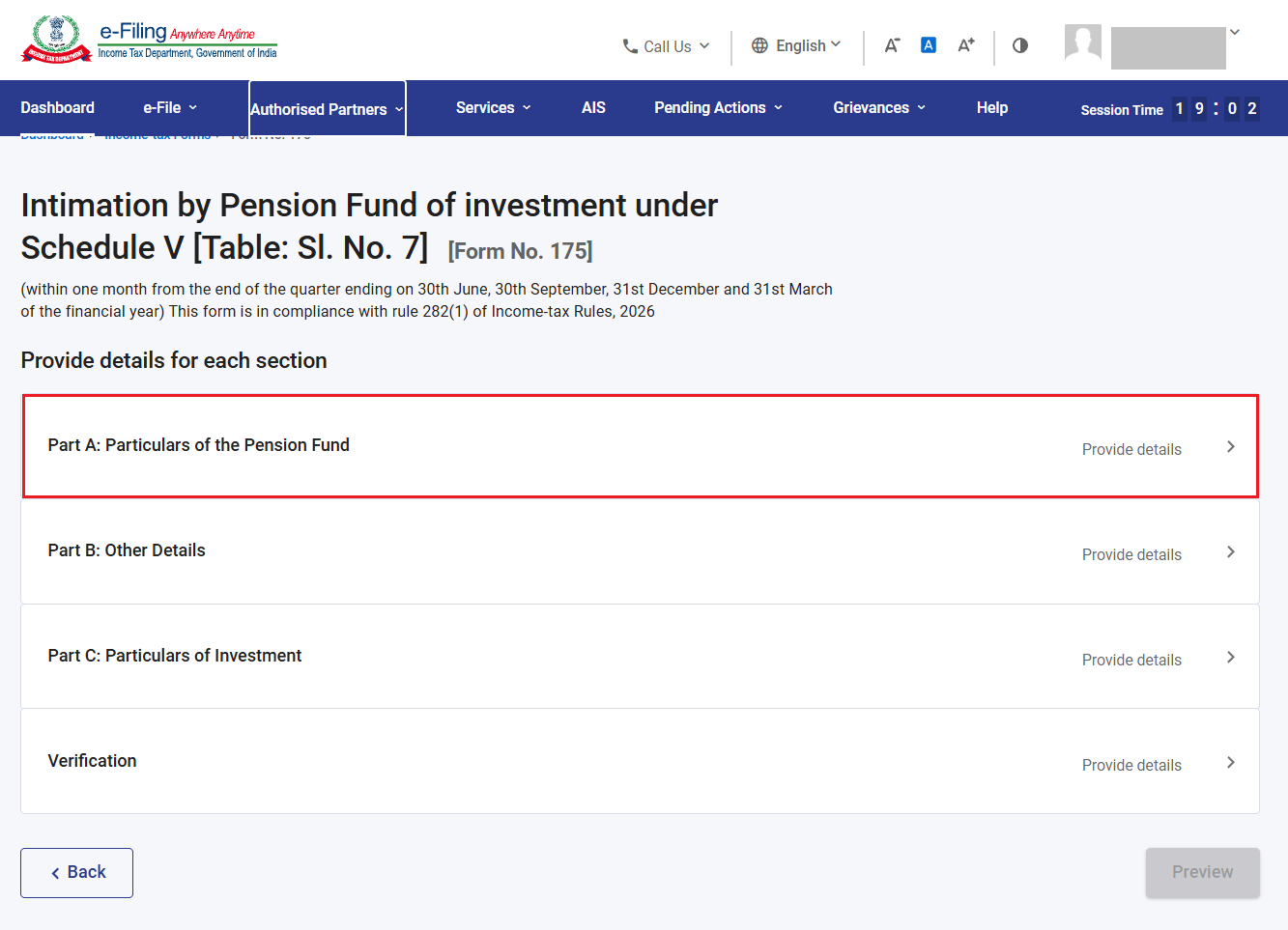Increase font size with A+ icon
This screenshot has height=930, width=1288.
tap(966, 45)
